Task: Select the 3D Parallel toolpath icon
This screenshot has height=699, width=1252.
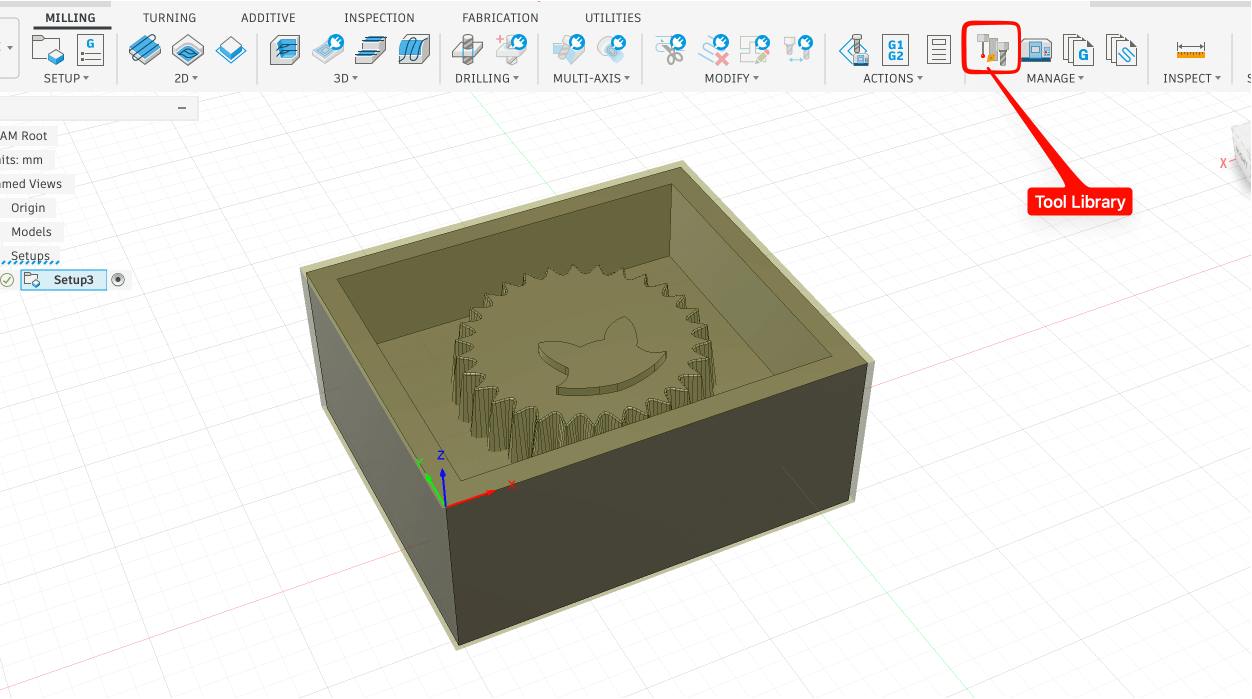Action: [414, 49]
